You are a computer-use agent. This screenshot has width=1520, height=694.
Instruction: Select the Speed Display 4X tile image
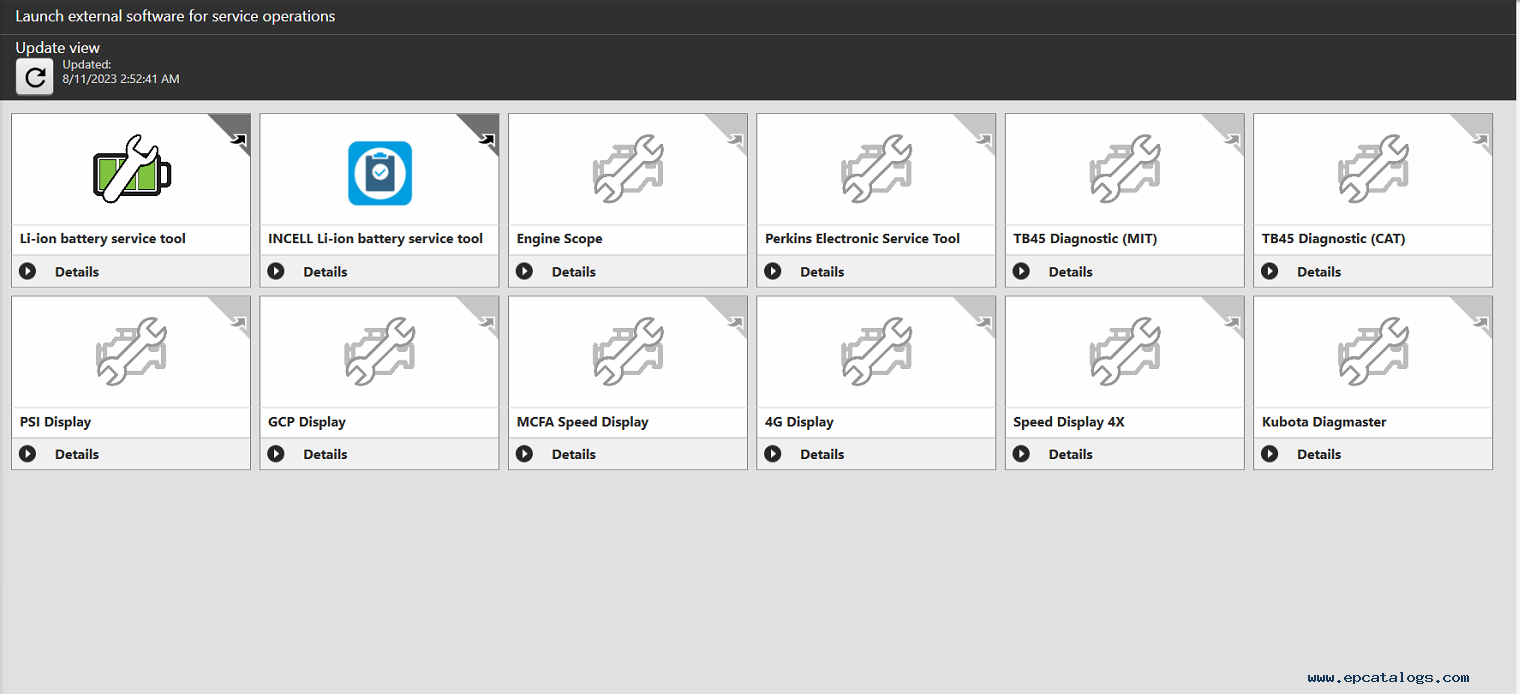[x=1125, y=351]
